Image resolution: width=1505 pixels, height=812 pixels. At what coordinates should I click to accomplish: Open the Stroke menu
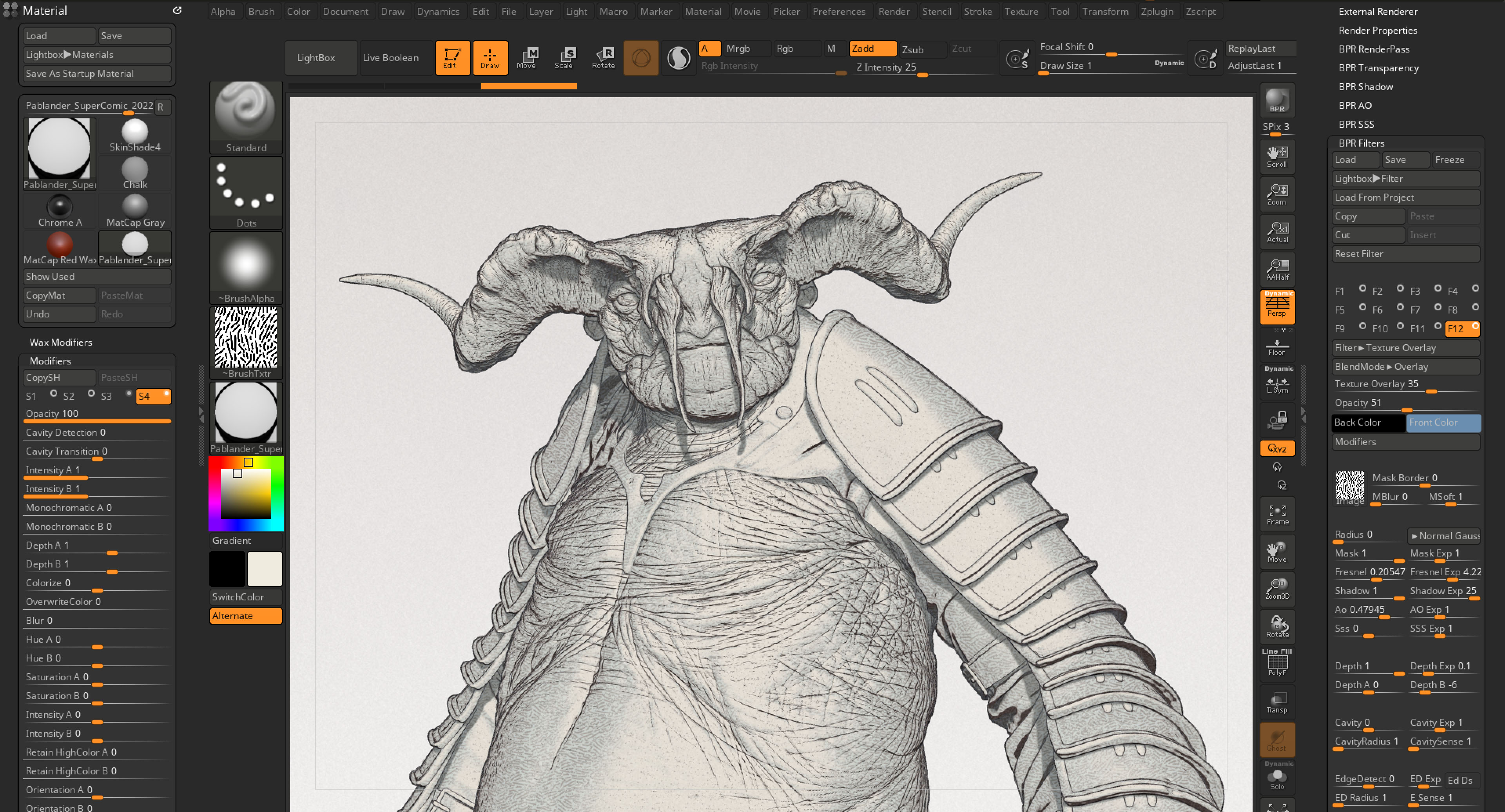(x=978, y=11)
